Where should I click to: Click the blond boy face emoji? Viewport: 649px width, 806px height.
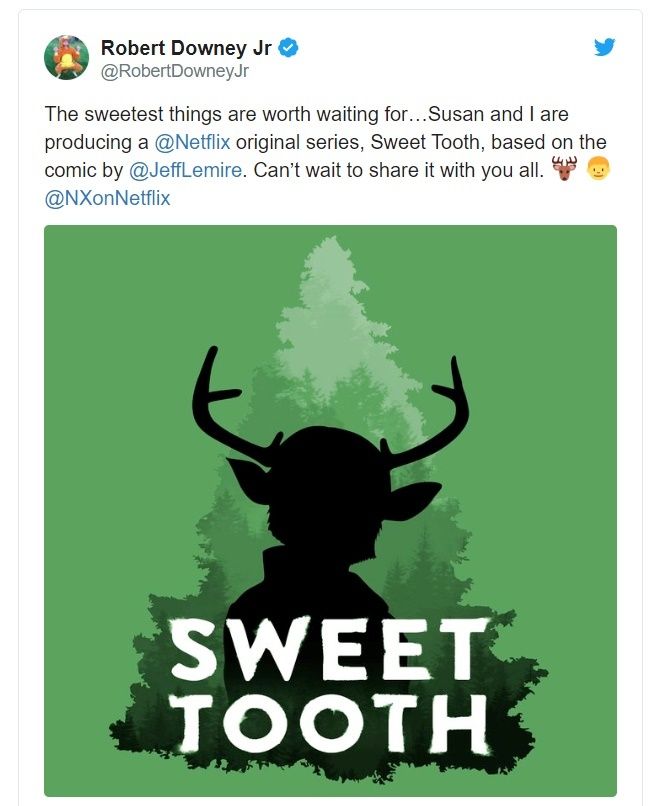pyautogui.click(x=597, y=170)
